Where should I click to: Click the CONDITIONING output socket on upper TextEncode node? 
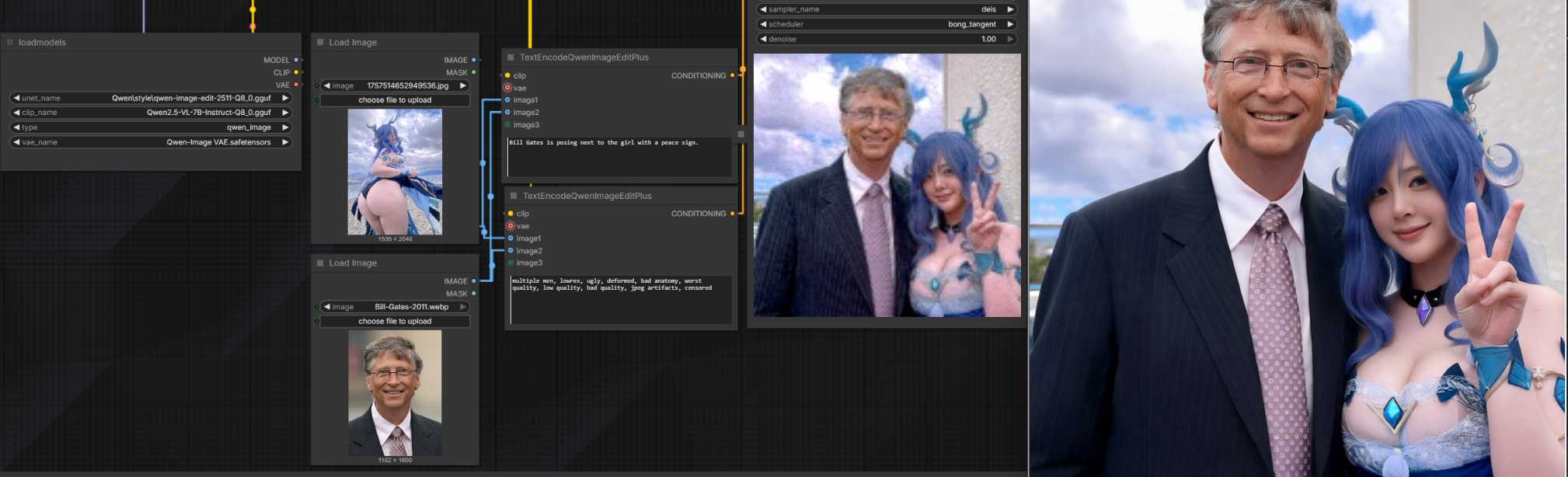coord(732,75)
